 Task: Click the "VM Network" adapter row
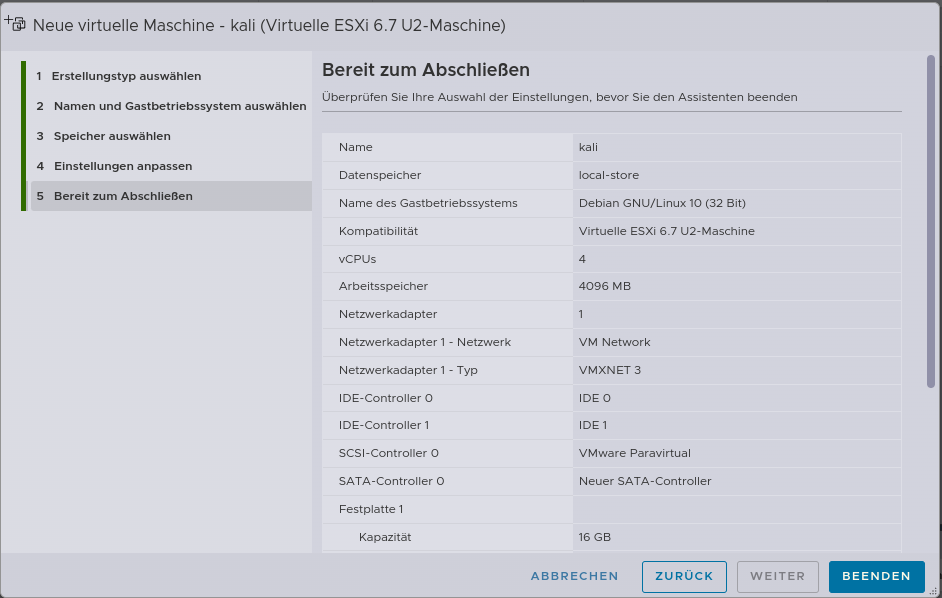tap(614, 342)
